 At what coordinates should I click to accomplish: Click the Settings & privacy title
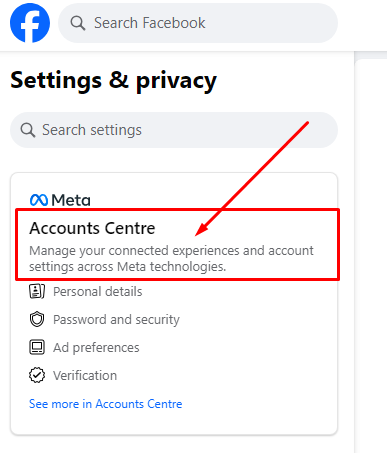[x=114, y=81]
